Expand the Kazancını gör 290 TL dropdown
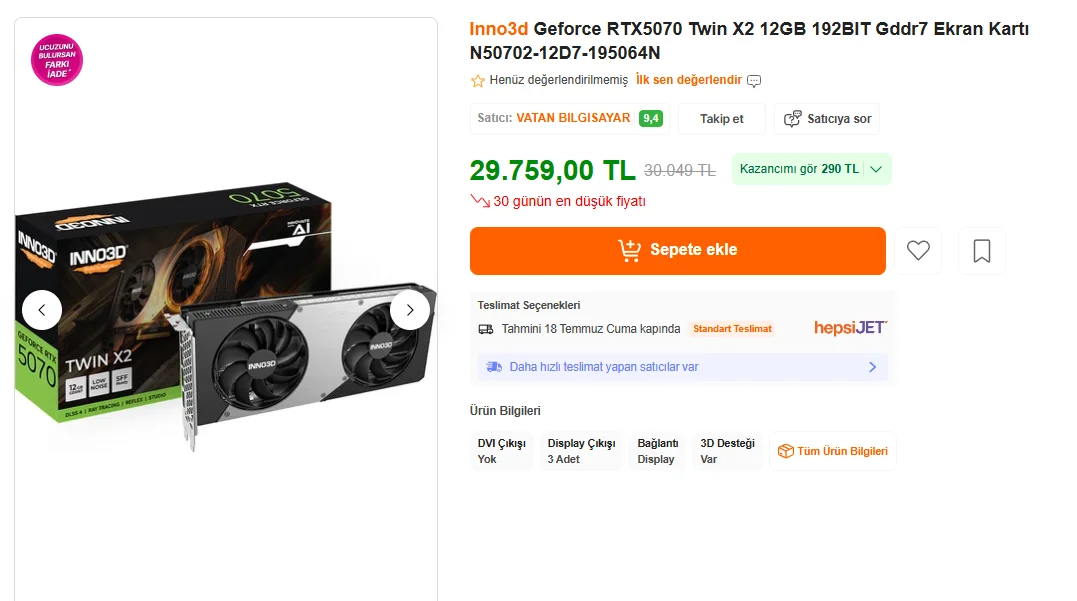The width and height of the screenshot is (1077, 601). pos(811,169)
